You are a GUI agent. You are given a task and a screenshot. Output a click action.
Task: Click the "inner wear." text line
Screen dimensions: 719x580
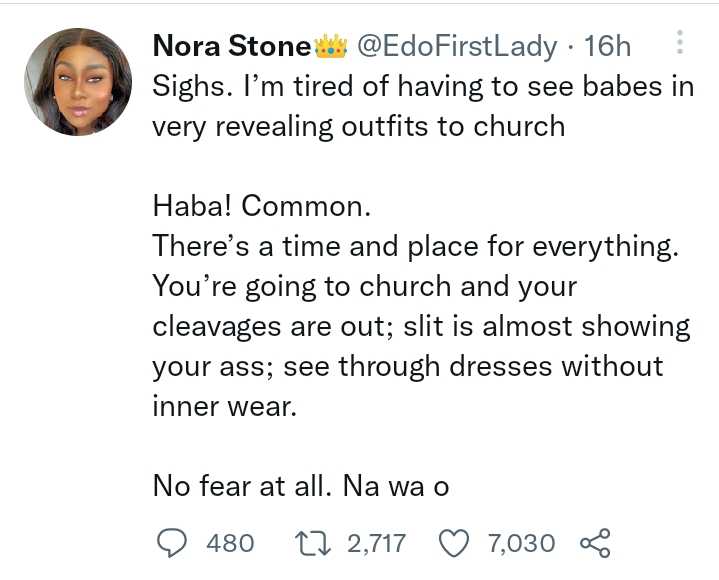click(x=222, y=407)
